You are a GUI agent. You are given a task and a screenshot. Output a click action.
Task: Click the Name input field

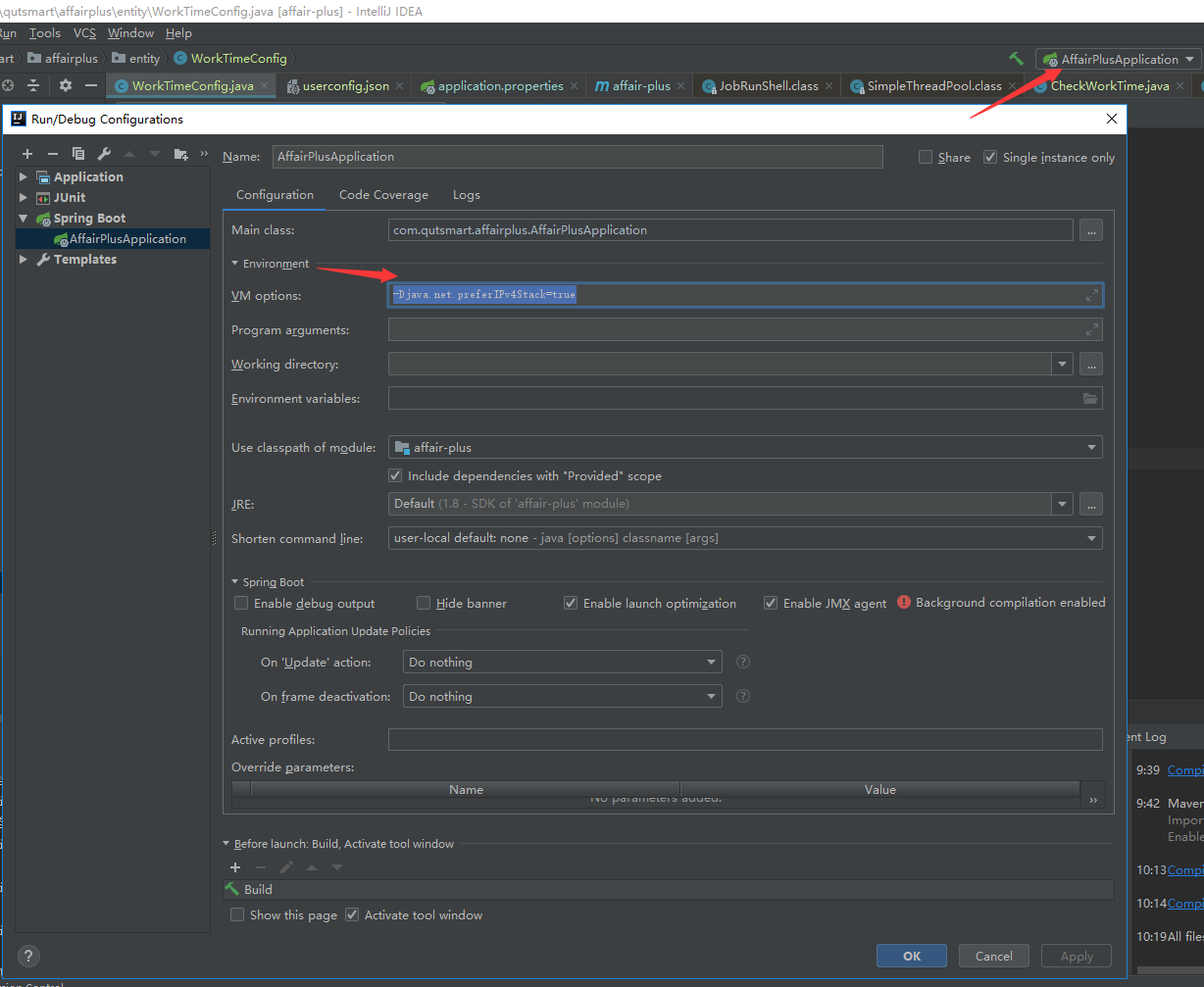click(577, 157)
